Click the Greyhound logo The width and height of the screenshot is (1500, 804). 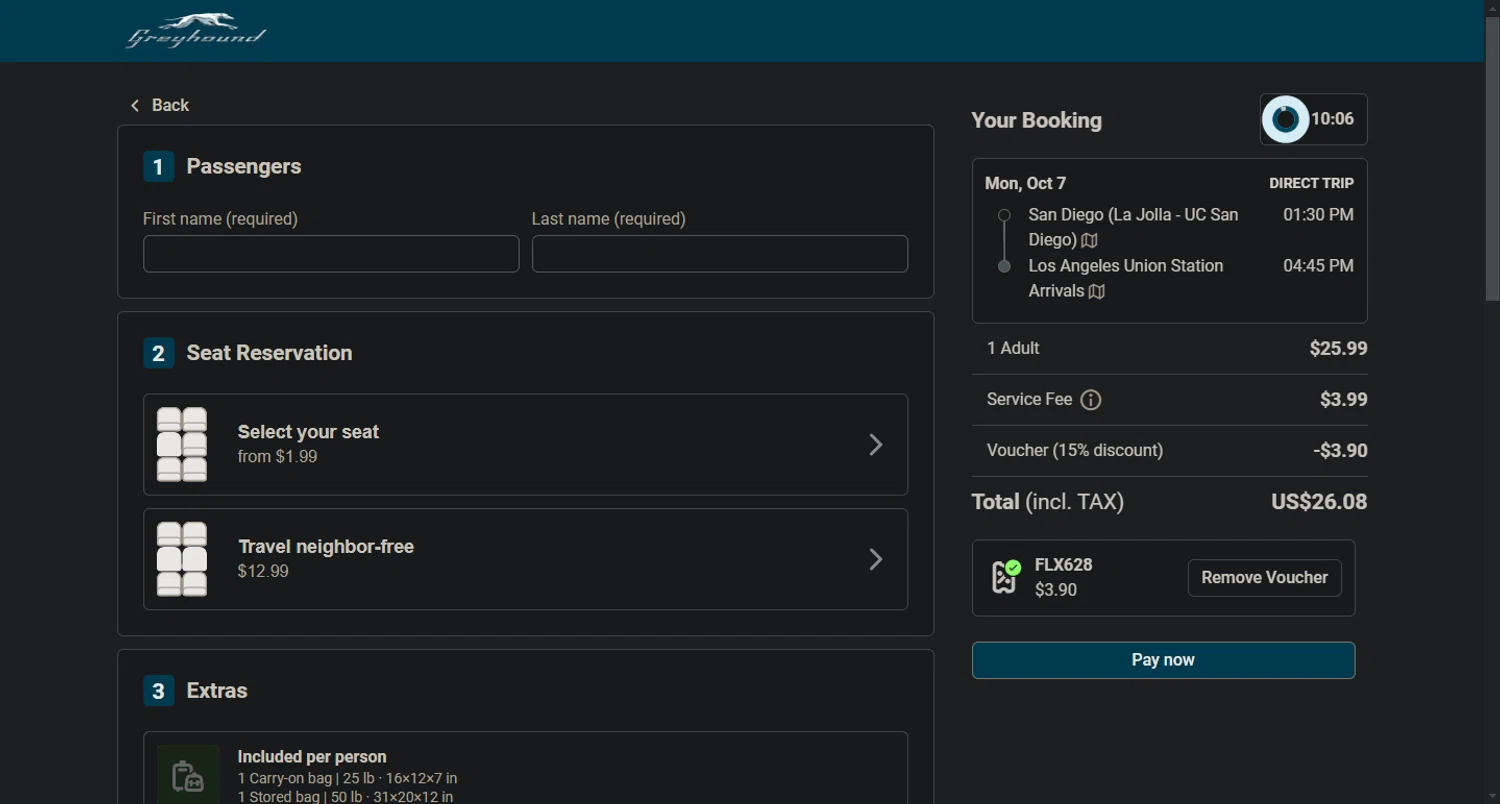pyautogui.click(x=196, y=31)
